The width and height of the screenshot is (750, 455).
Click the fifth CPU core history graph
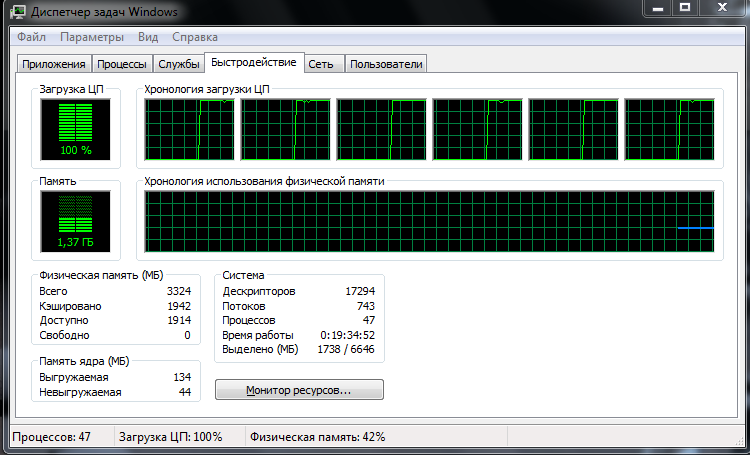pyautogui.click(x=574, y=130)
